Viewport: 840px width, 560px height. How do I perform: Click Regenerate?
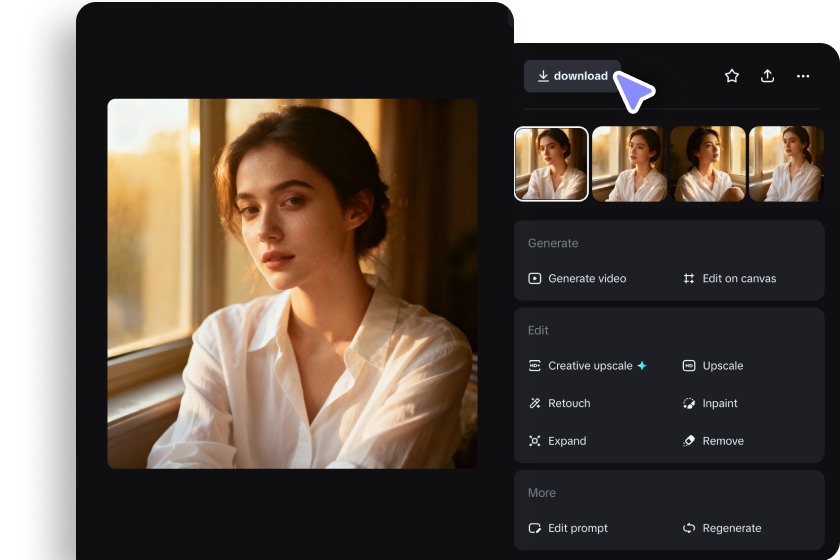[x=722, y=528]
